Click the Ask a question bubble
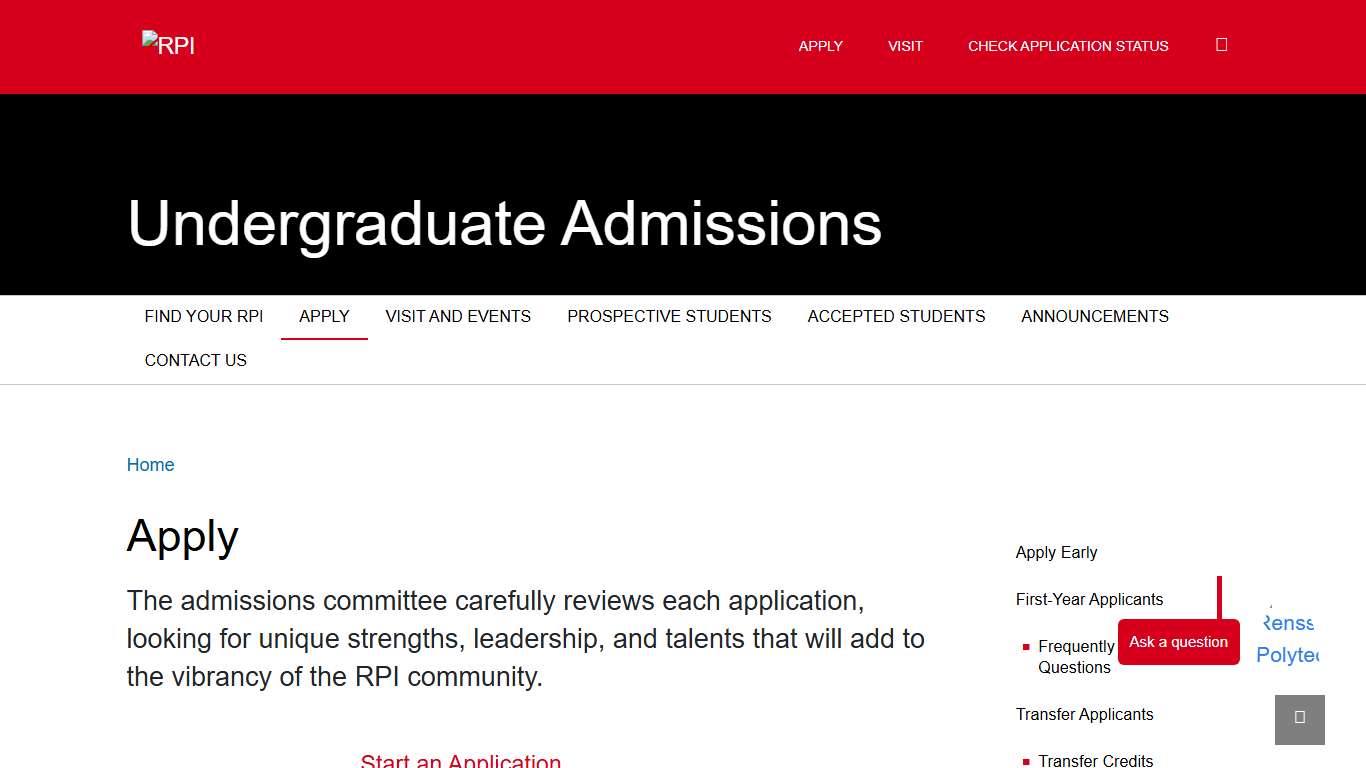Image resolution: width=1366 pixels, height=768 pixels. pos(1178,642)
